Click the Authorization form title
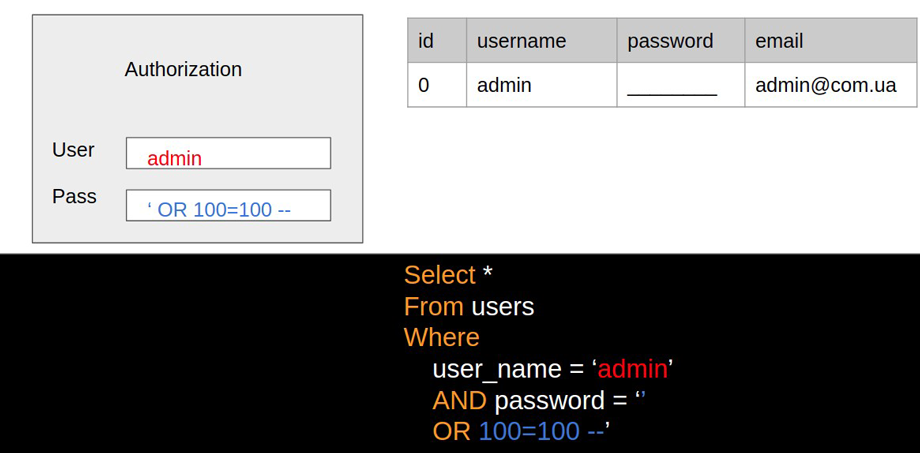Viewport: 920px width, 453px height. click(x=183, y=69)
